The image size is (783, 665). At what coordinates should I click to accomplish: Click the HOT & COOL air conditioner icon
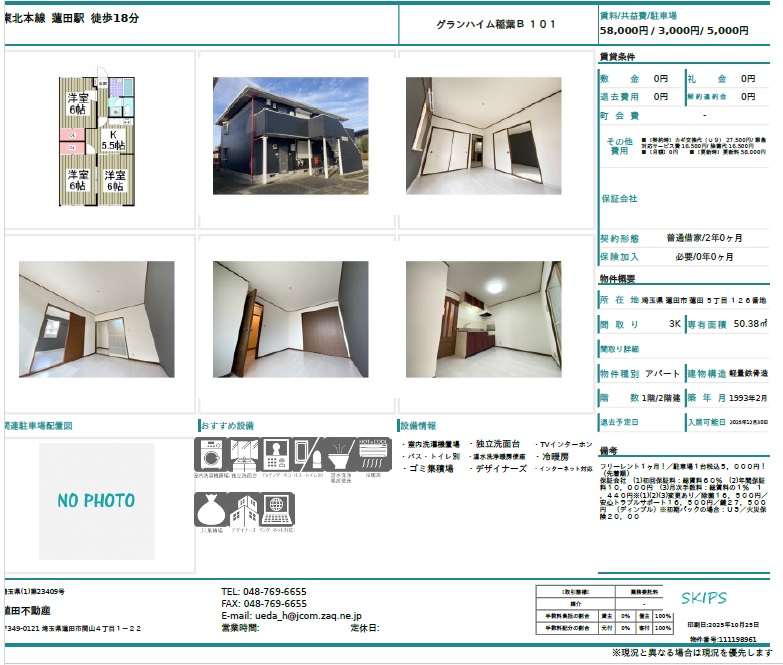[374, 455]
